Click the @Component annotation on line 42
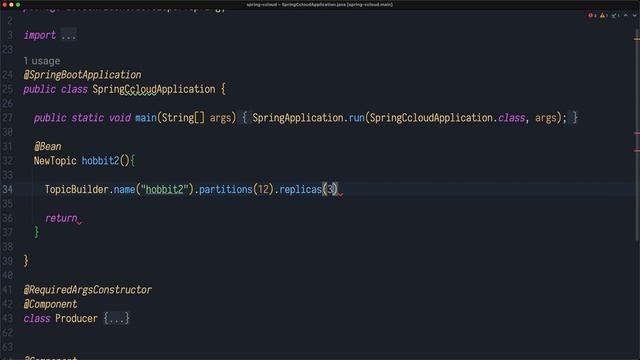 50,304
